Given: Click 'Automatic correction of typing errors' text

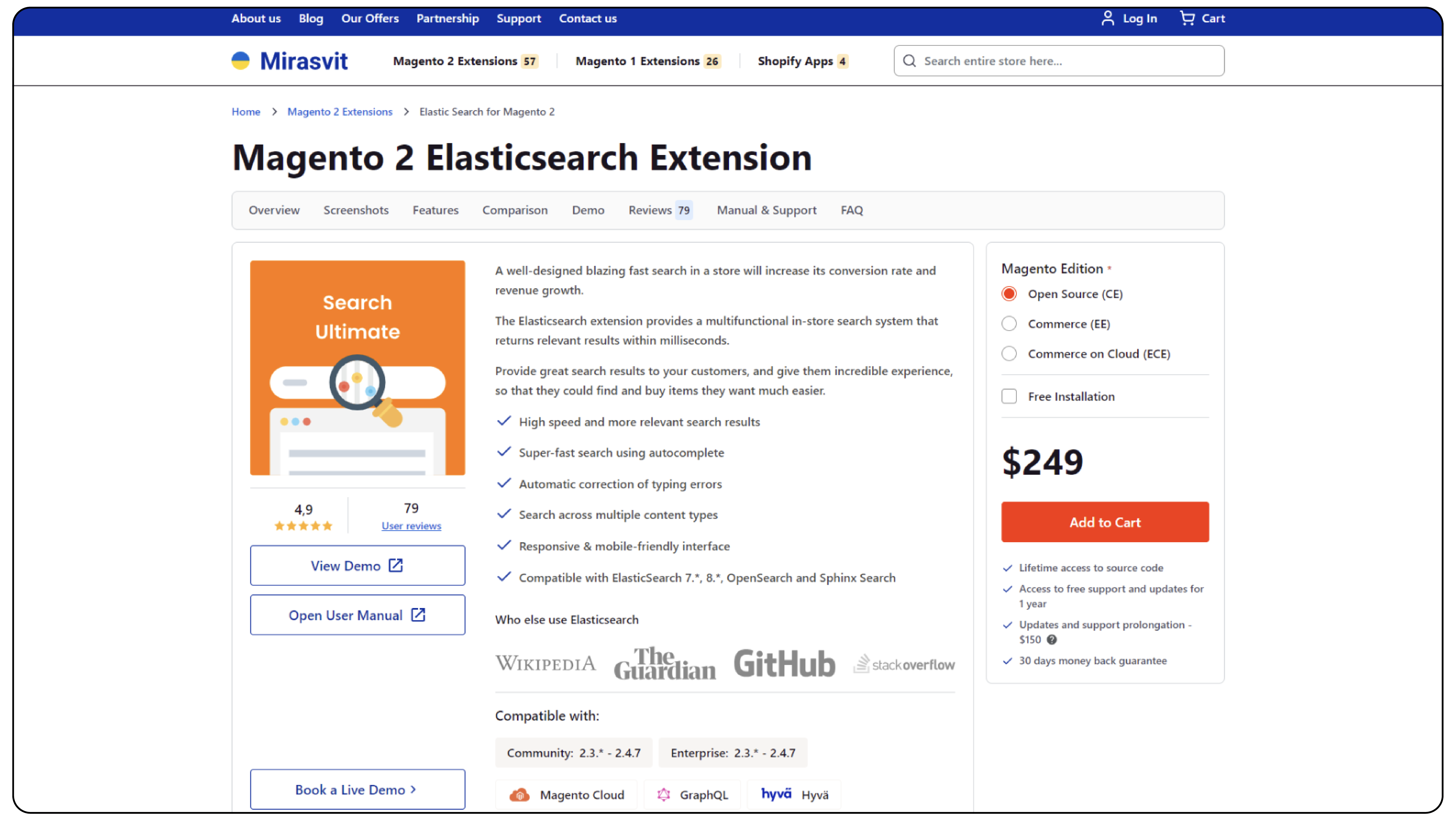Looking at the screenshot, I should click(620, 484).
